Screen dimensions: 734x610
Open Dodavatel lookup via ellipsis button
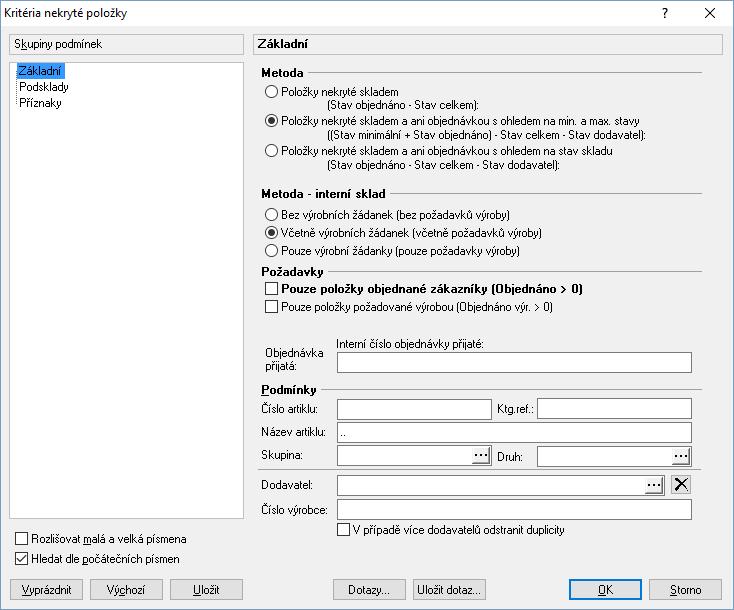pos(654,485)
